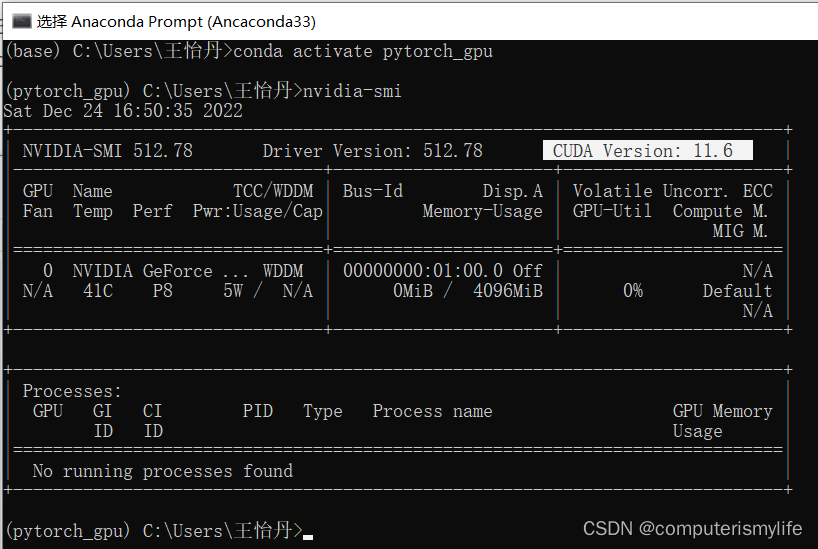Click the 'Memory-Usage' header
The height and width of the screenshot is (549, 818).
483,211
